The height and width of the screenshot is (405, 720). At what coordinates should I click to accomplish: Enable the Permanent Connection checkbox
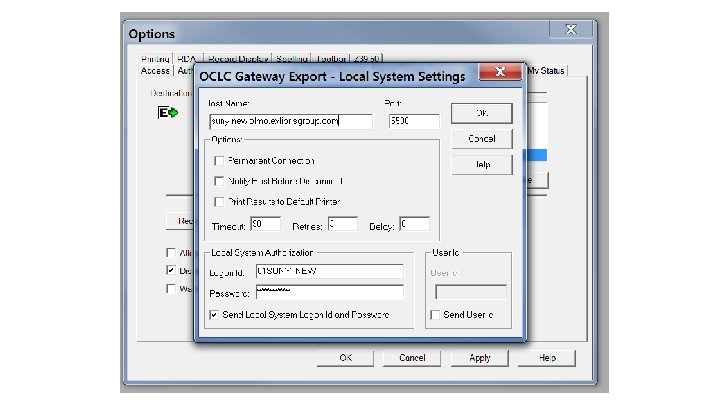click(x=219, y=161)
